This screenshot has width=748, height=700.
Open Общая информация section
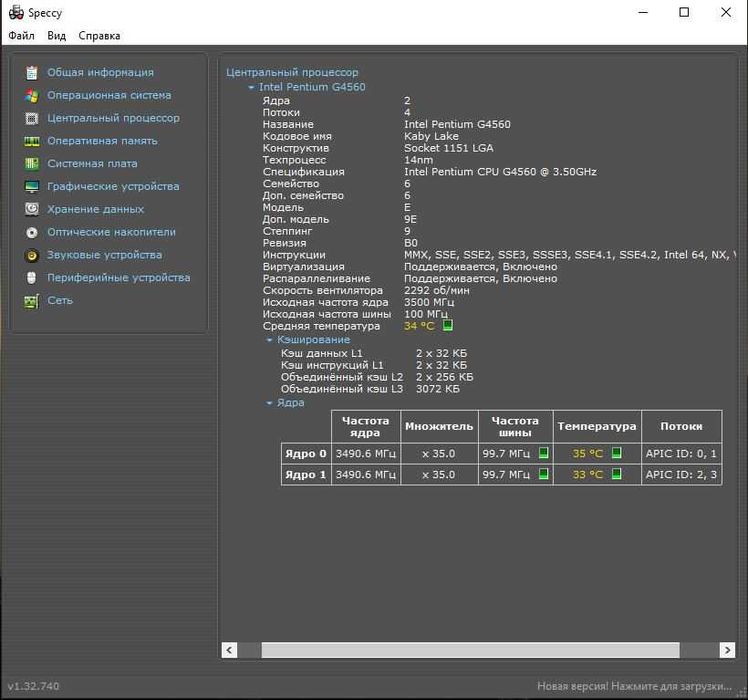100,73
